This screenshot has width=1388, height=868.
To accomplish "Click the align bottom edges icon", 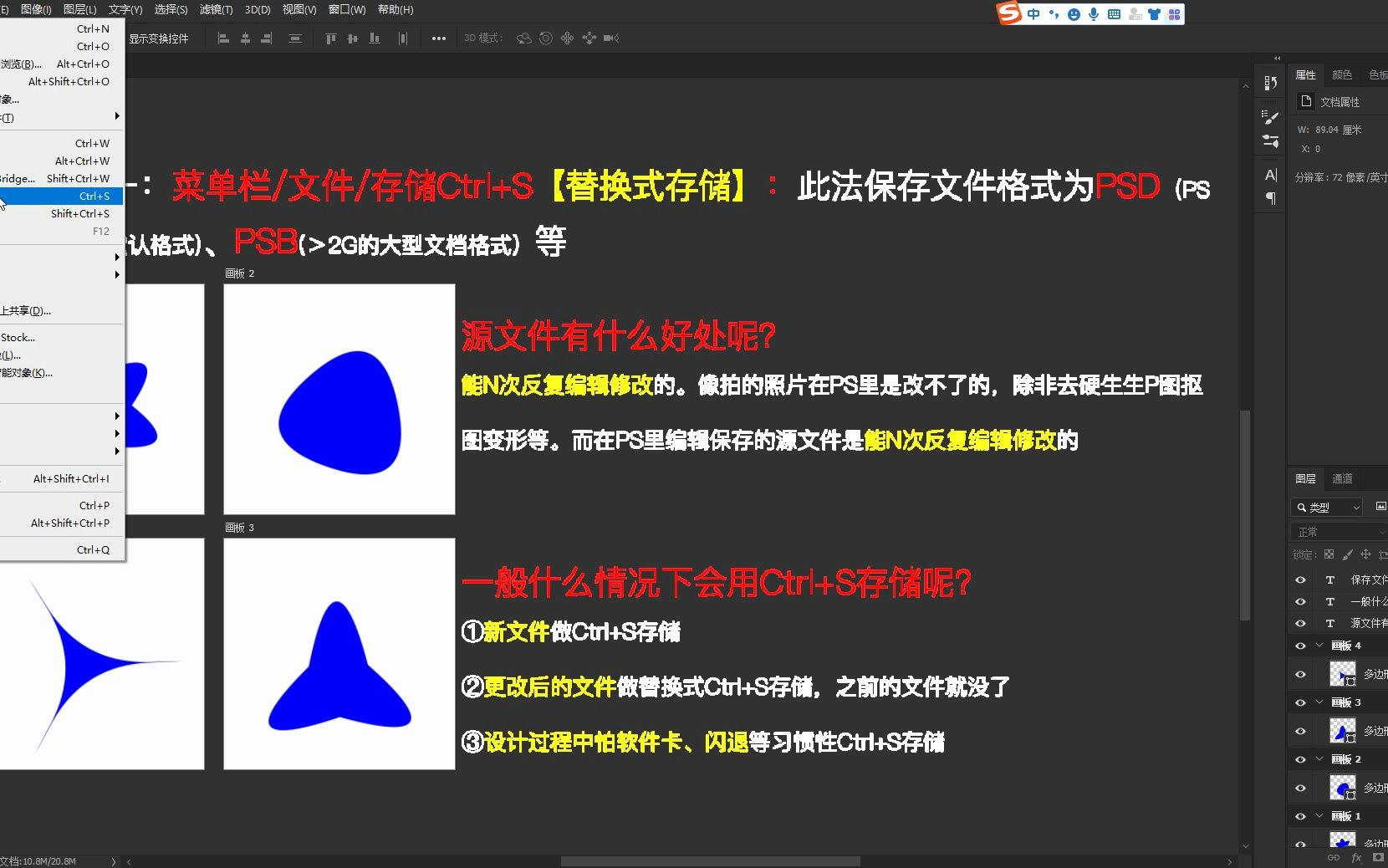I will [375, 38].
